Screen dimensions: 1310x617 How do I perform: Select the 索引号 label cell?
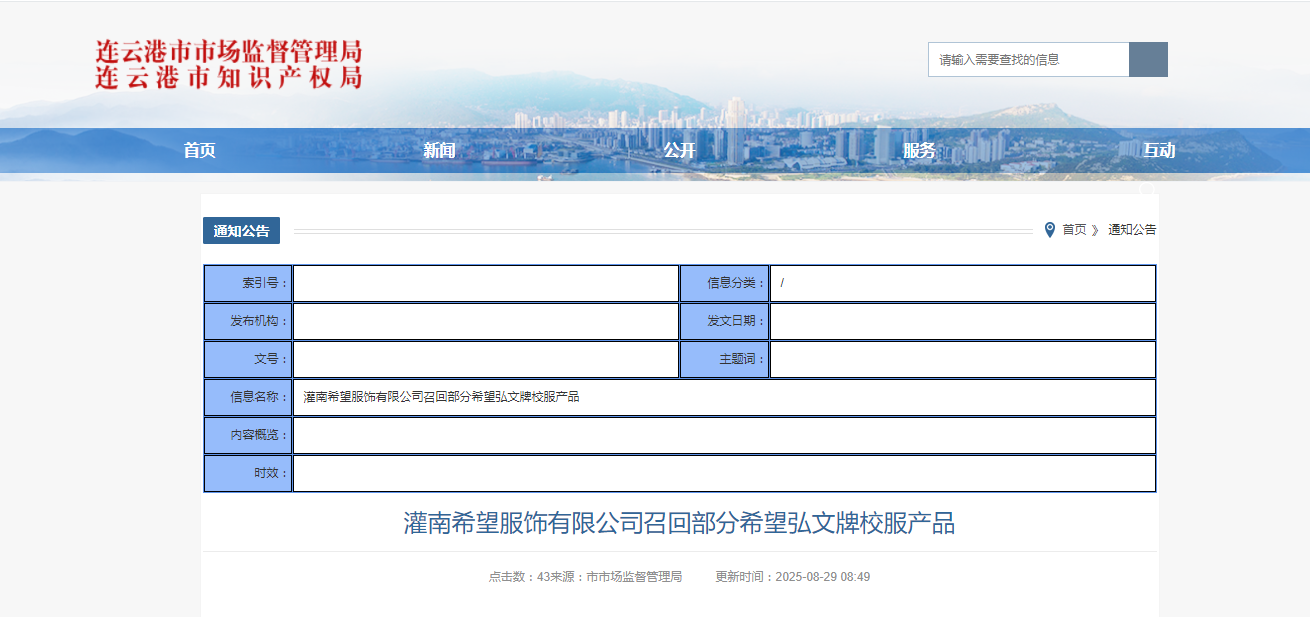pyautogui.click(x=248, y=283)
